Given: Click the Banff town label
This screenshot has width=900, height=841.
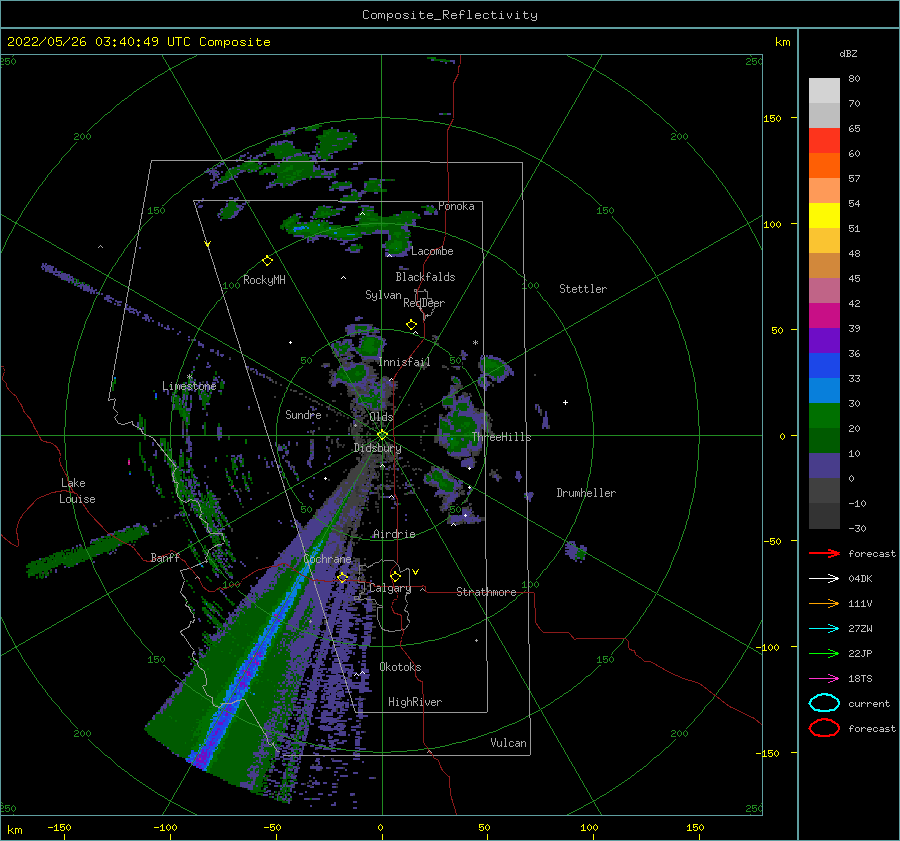Looking at the screenshot, I should pyautogui.click(x=165, y=557).
